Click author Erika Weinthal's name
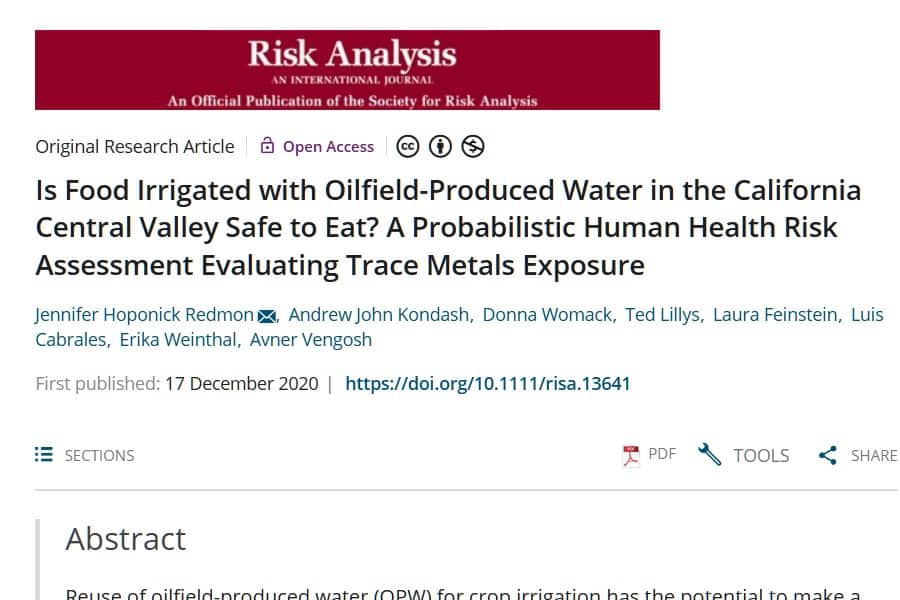 pyautogui.click(x=178, y=340)
